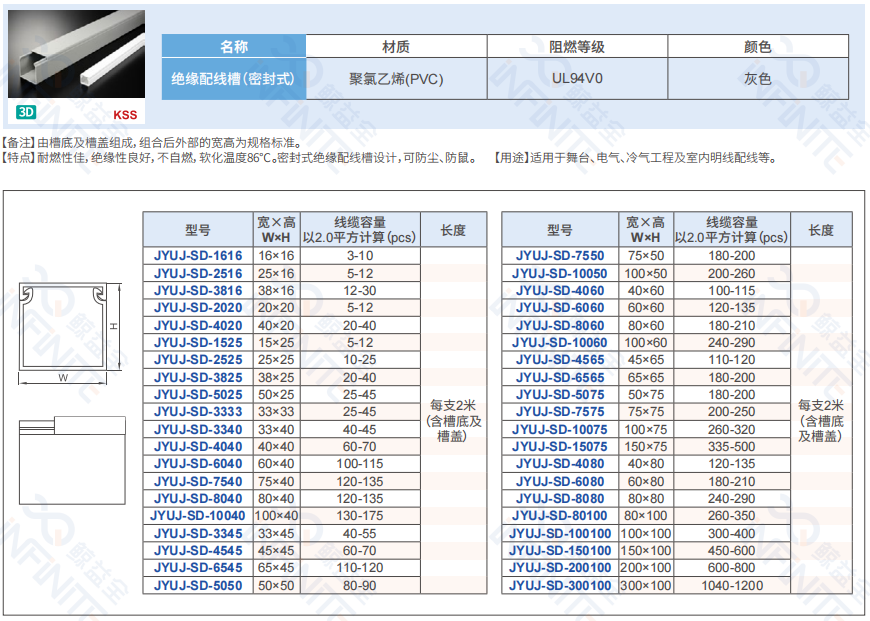Choose model JYUJ-SD-5050
Viewport: 870px width, 621px height.
(198, 586)
